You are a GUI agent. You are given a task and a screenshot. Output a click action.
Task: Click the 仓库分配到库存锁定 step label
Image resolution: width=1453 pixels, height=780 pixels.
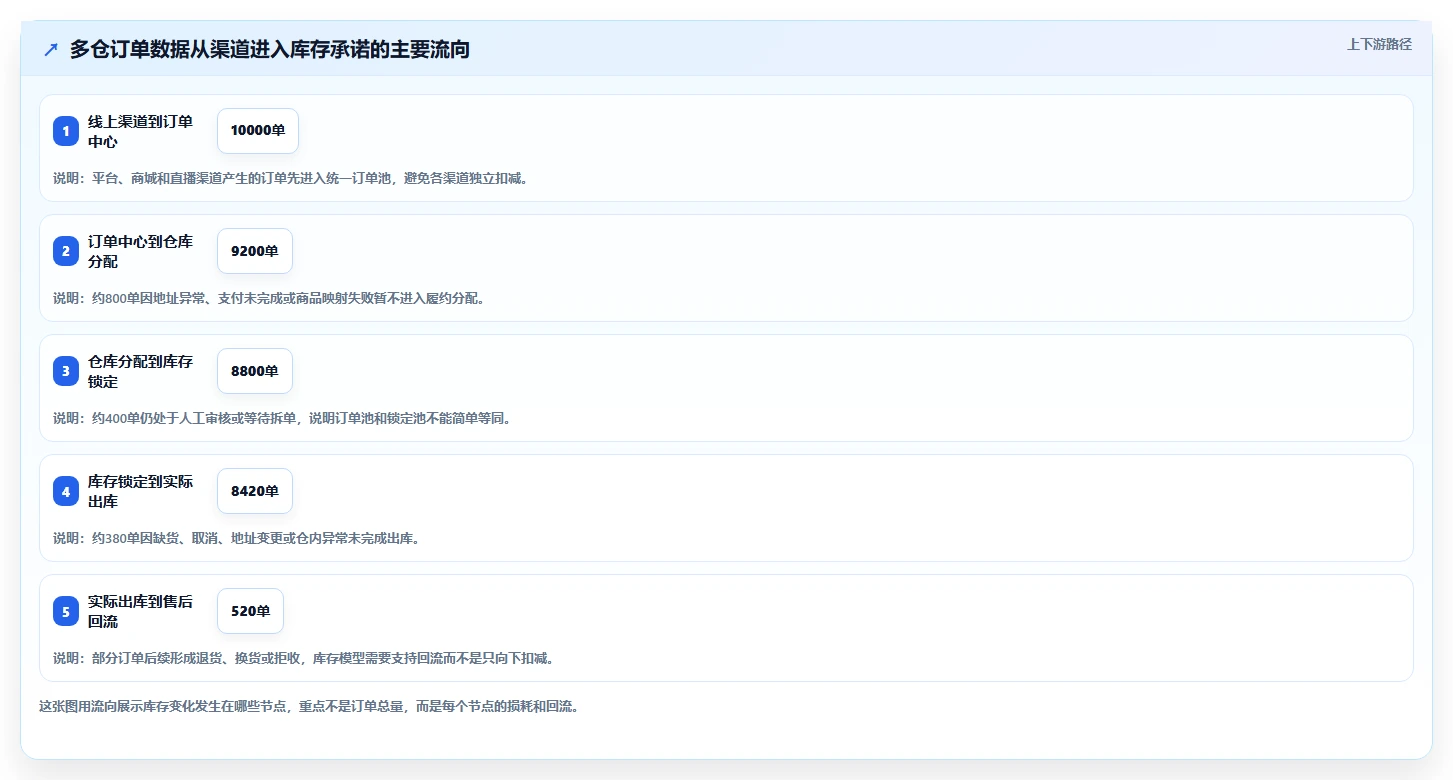pyautogui.click(x=140, y=371)
